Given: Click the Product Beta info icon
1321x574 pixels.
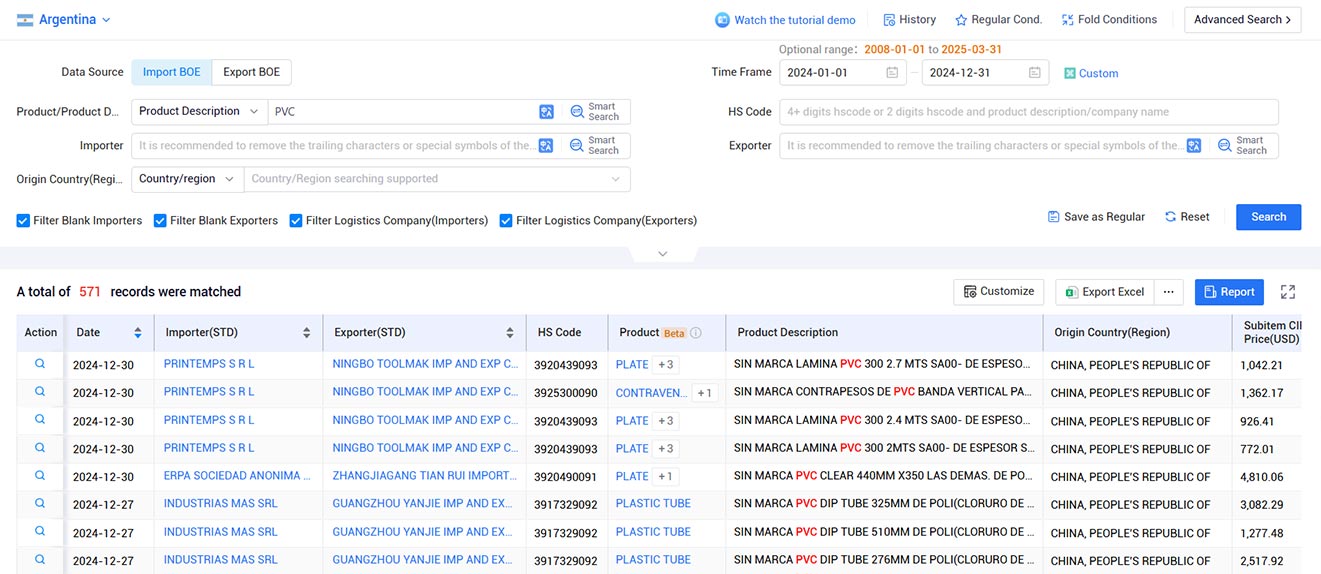Looking at the screenshot, I should point(696,333).
